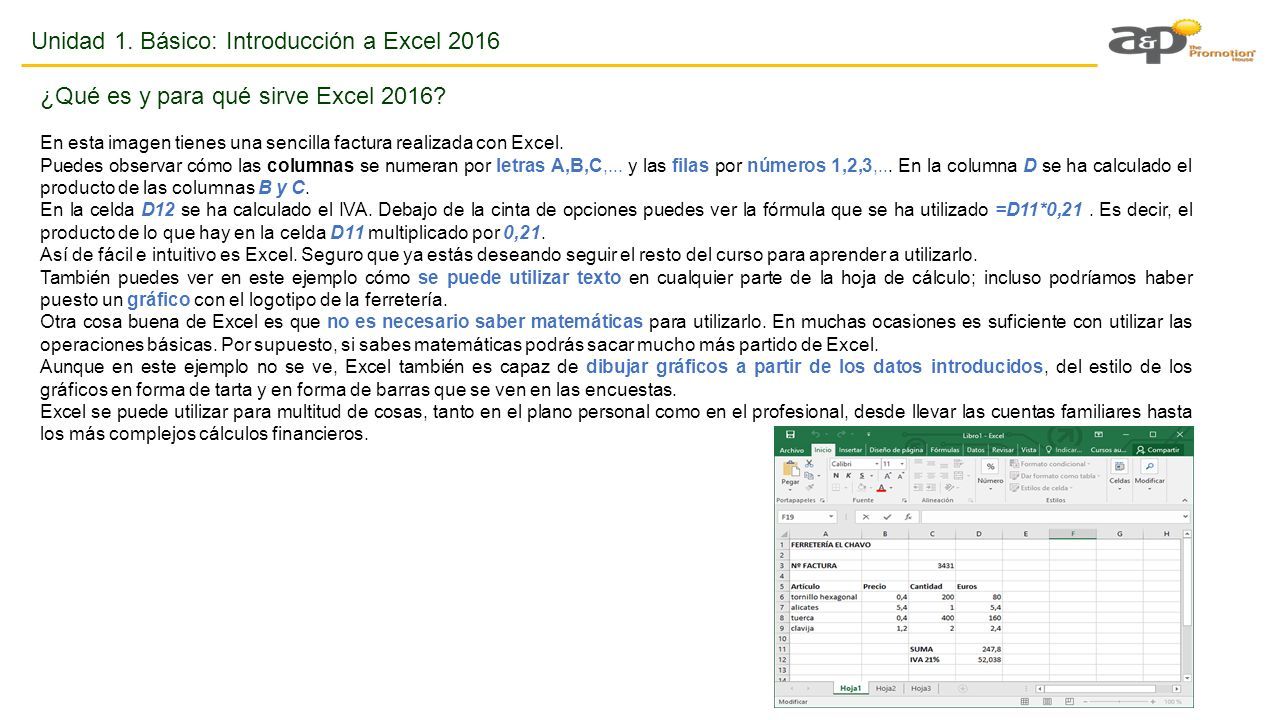Switch to the Hoja2 sheet tab
Image resolution: width=1280 pixels, height=720 pixels.
point(886,688)
